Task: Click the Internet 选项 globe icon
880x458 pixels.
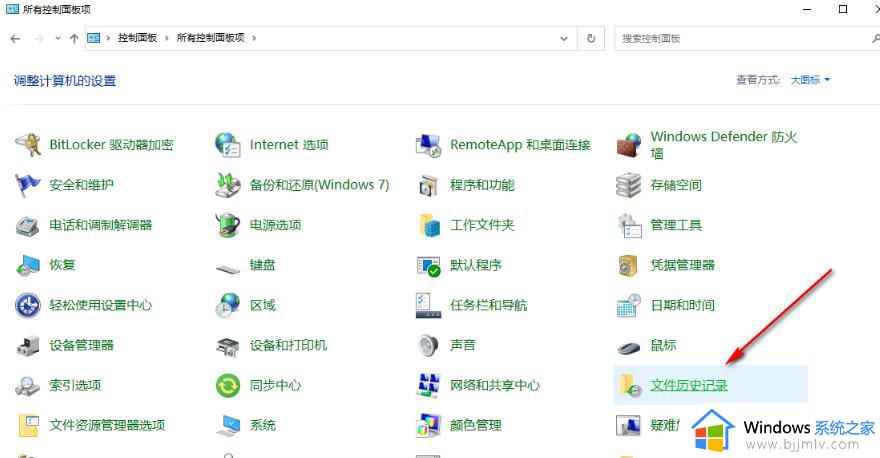Action: [228, 145]
